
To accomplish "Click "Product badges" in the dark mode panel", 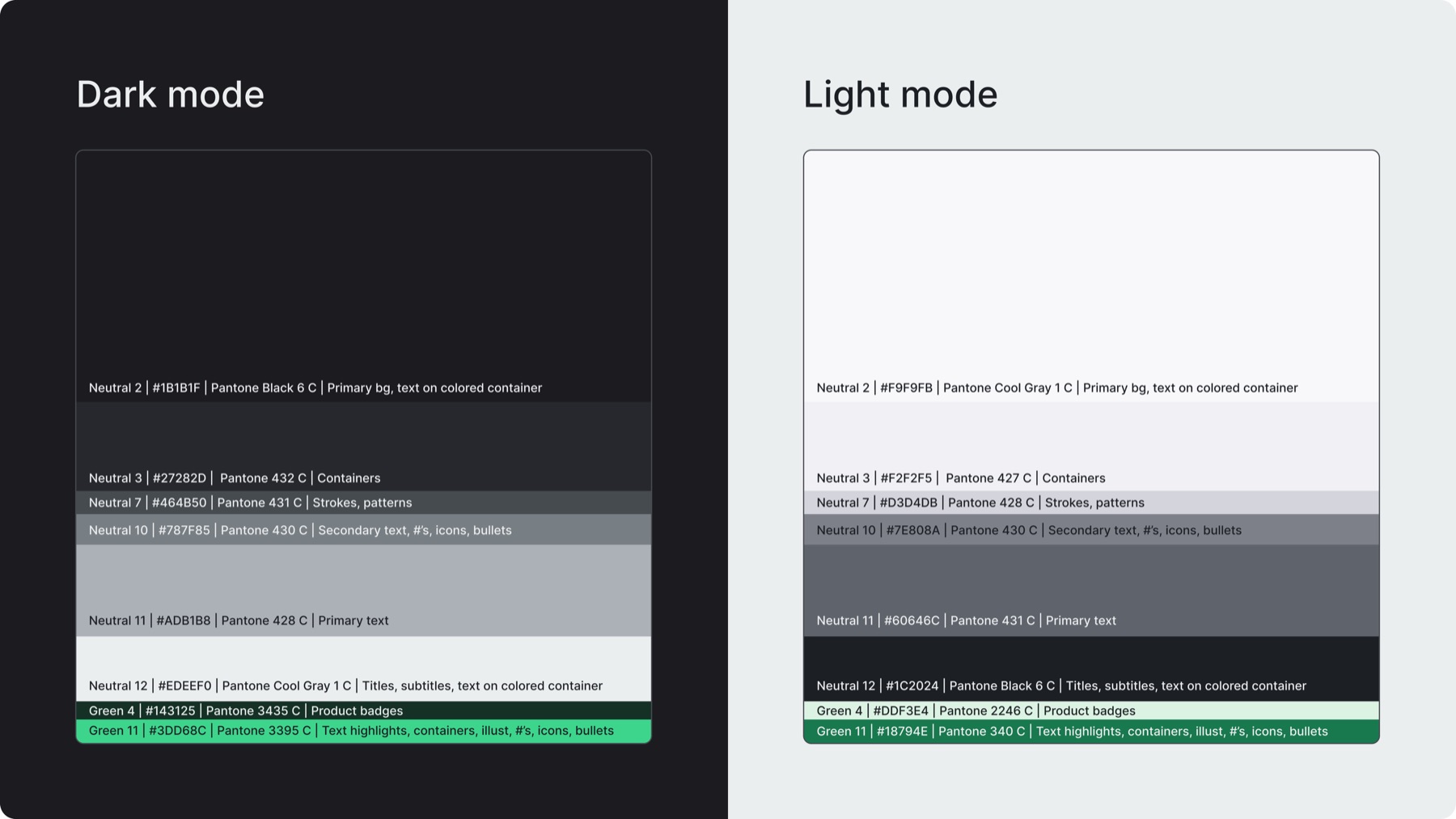I will pos(357,711).
